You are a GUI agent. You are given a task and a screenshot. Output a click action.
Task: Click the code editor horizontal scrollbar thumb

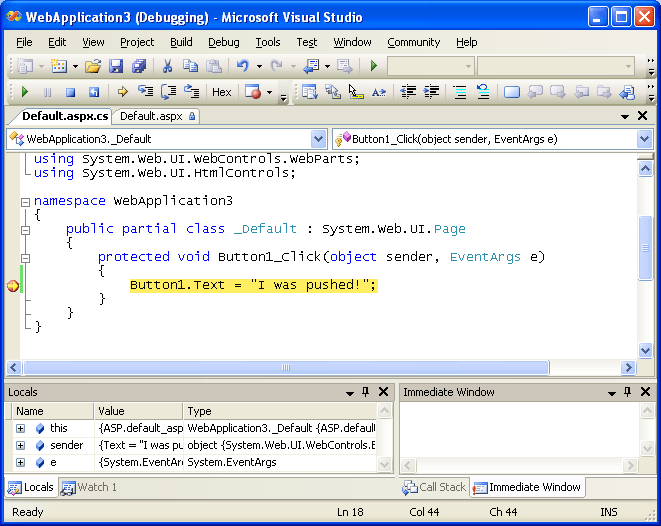click(x=286, y=368)
